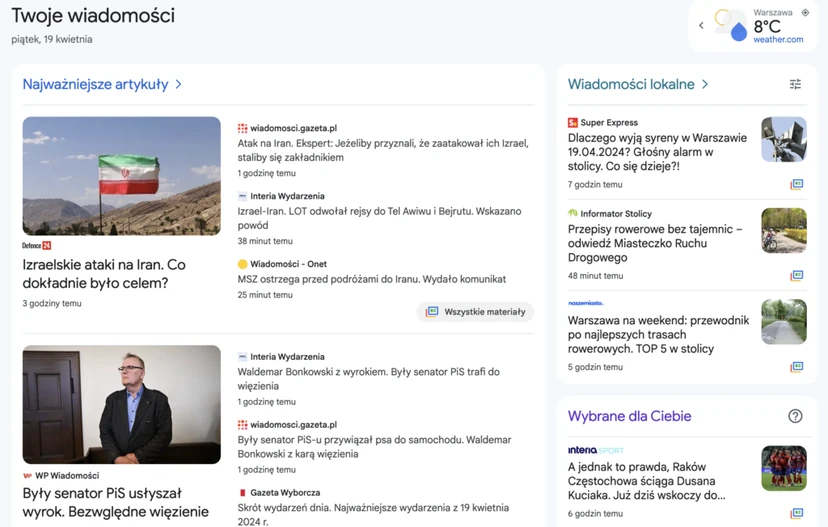The image size is (828, 527).
Task: Open the 'Skrót wydarzeń dnia' article
Action: (x=373, y=514)
